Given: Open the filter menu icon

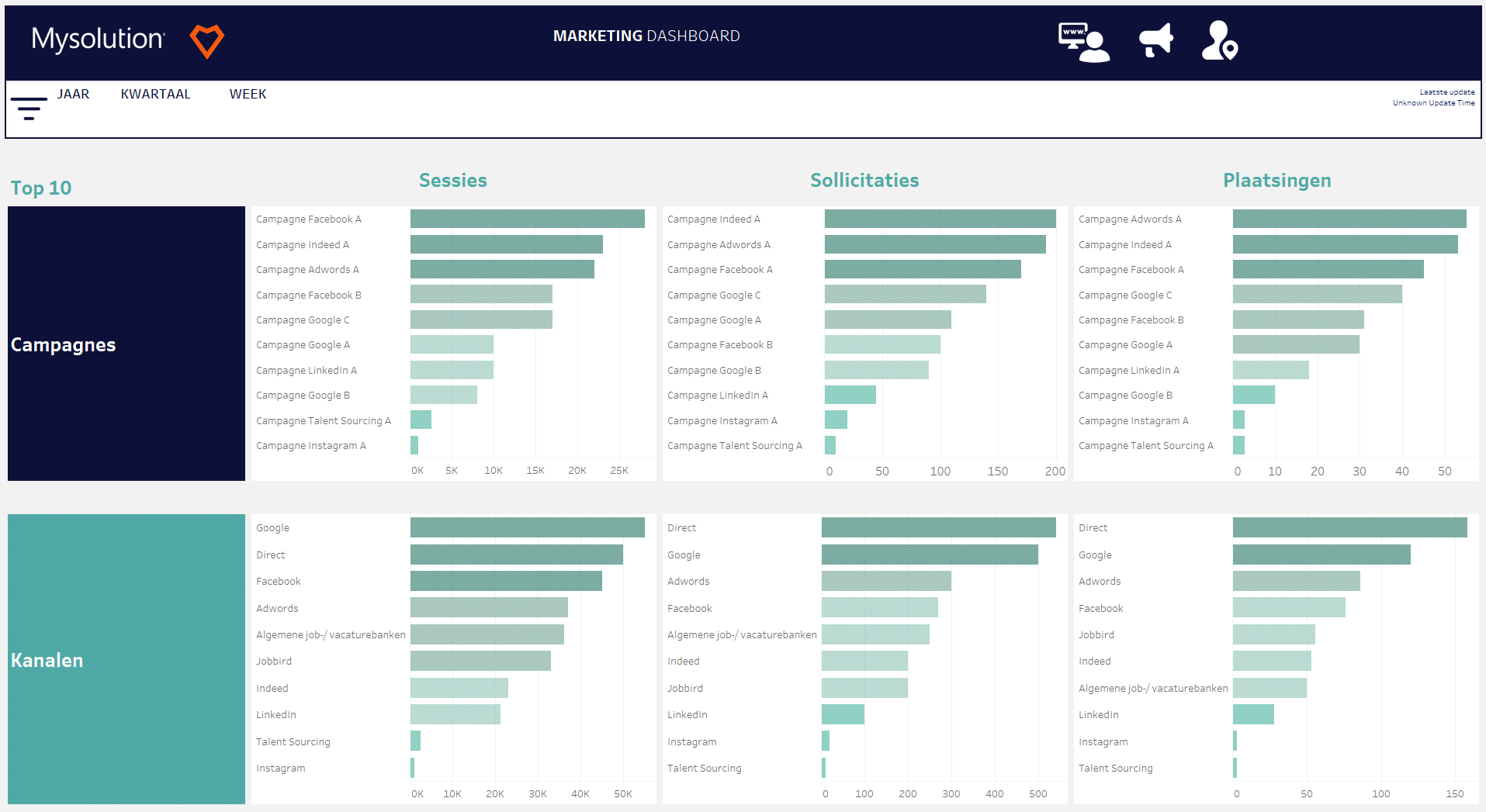Looking at the screenshot, I should pos(29,109).
